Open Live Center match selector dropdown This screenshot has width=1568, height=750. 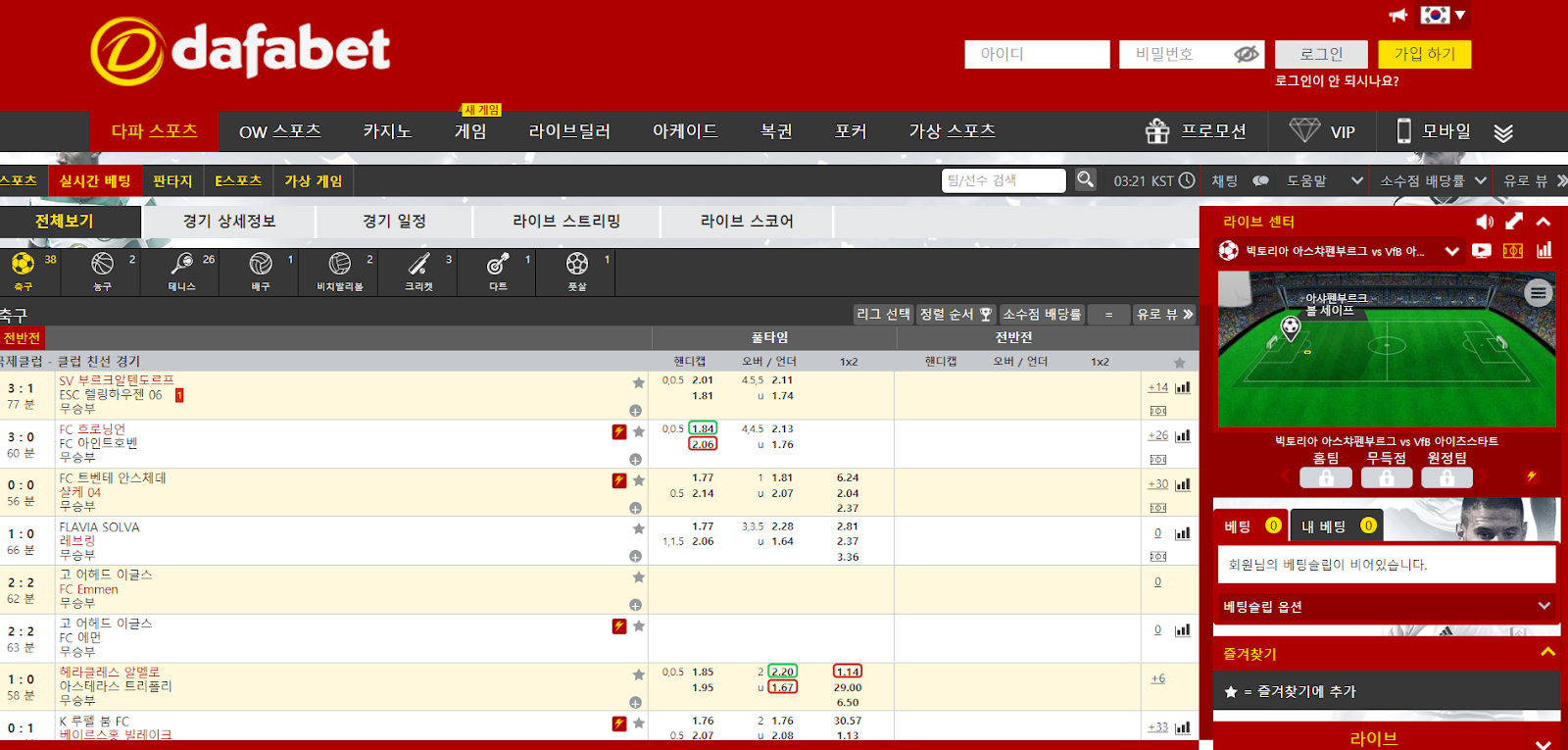(x=1452, y=251)
